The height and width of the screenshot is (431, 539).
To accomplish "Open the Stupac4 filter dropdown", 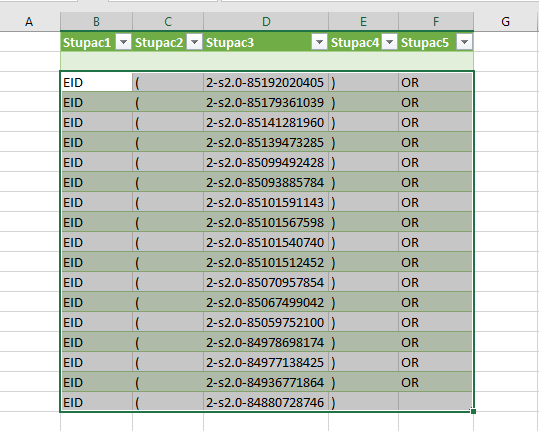I will tap(389, 42).
